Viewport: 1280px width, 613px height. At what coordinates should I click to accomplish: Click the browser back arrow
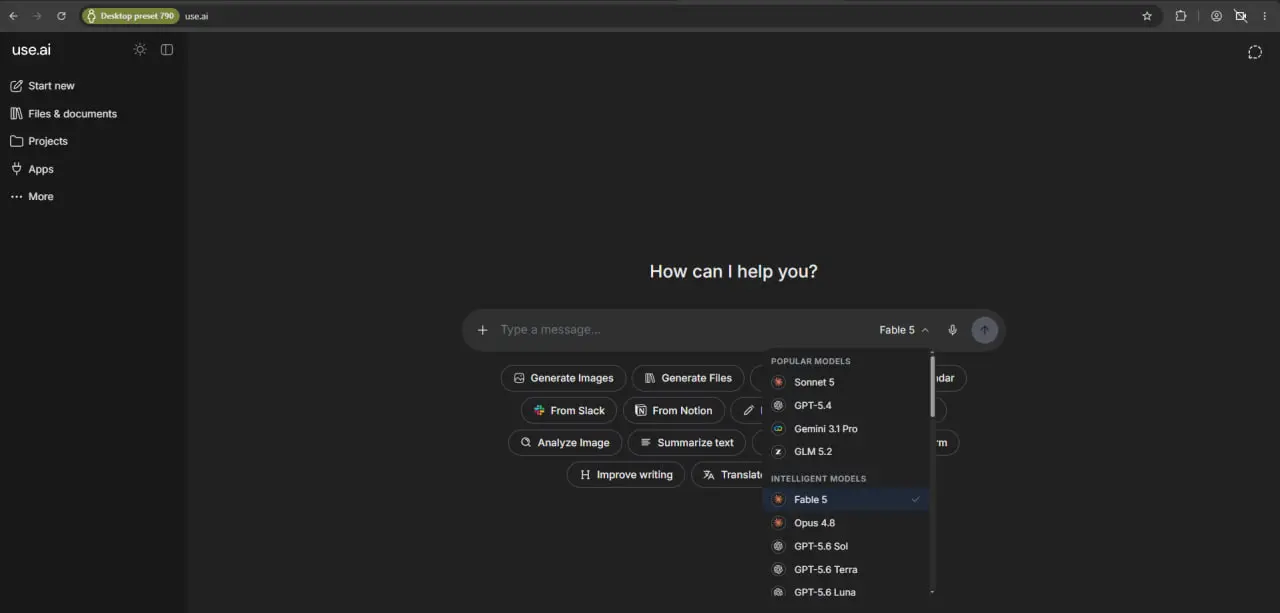13,16
